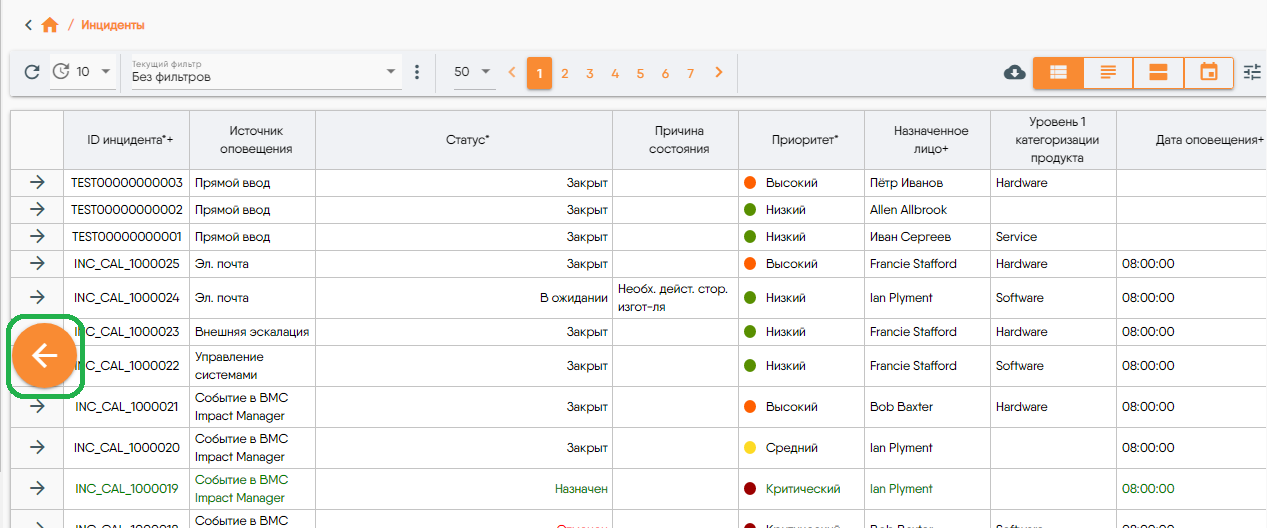
Task: Click Внешняя эскалация source cell
Action: click(253, 332)
